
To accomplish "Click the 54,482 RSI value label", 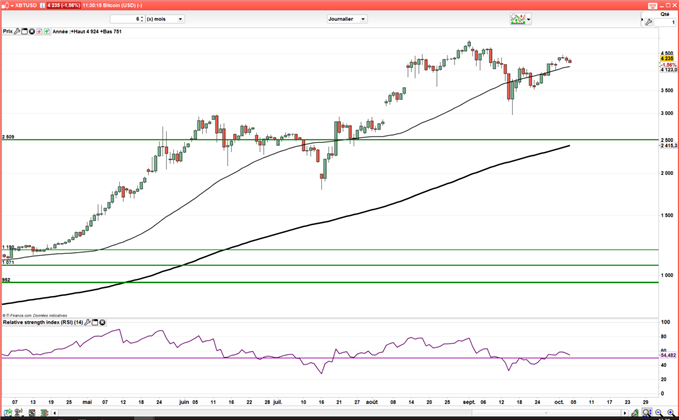I will pos(668,355).
